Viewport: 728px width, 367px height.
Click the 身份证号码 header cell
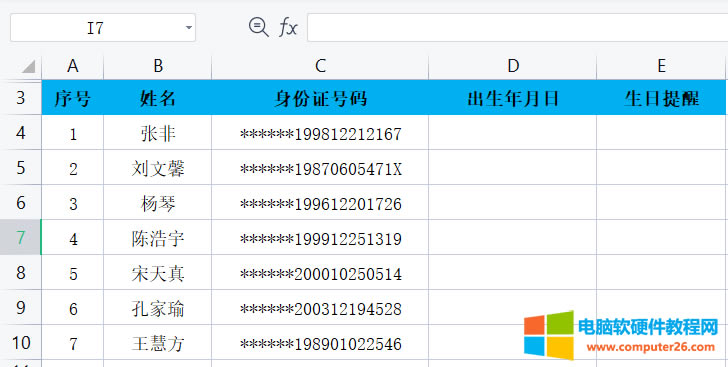320,98
